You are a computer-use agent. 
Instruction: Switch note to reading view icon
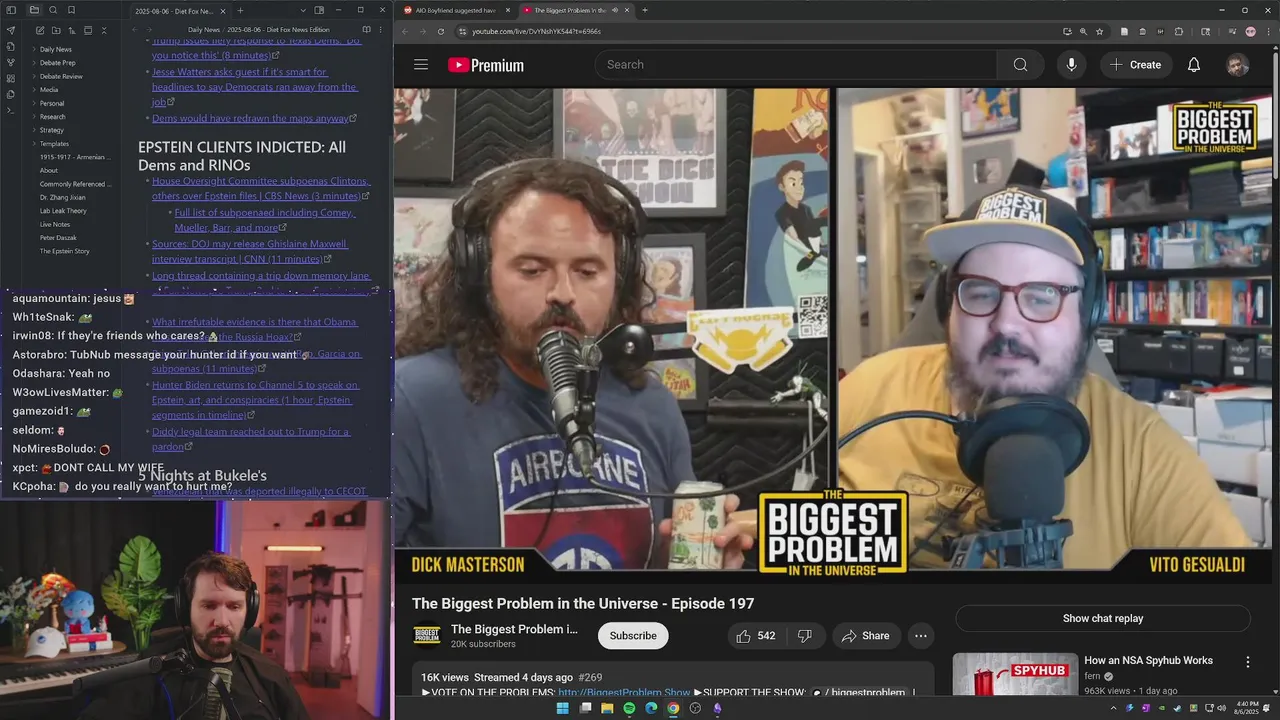click(366, 30)
